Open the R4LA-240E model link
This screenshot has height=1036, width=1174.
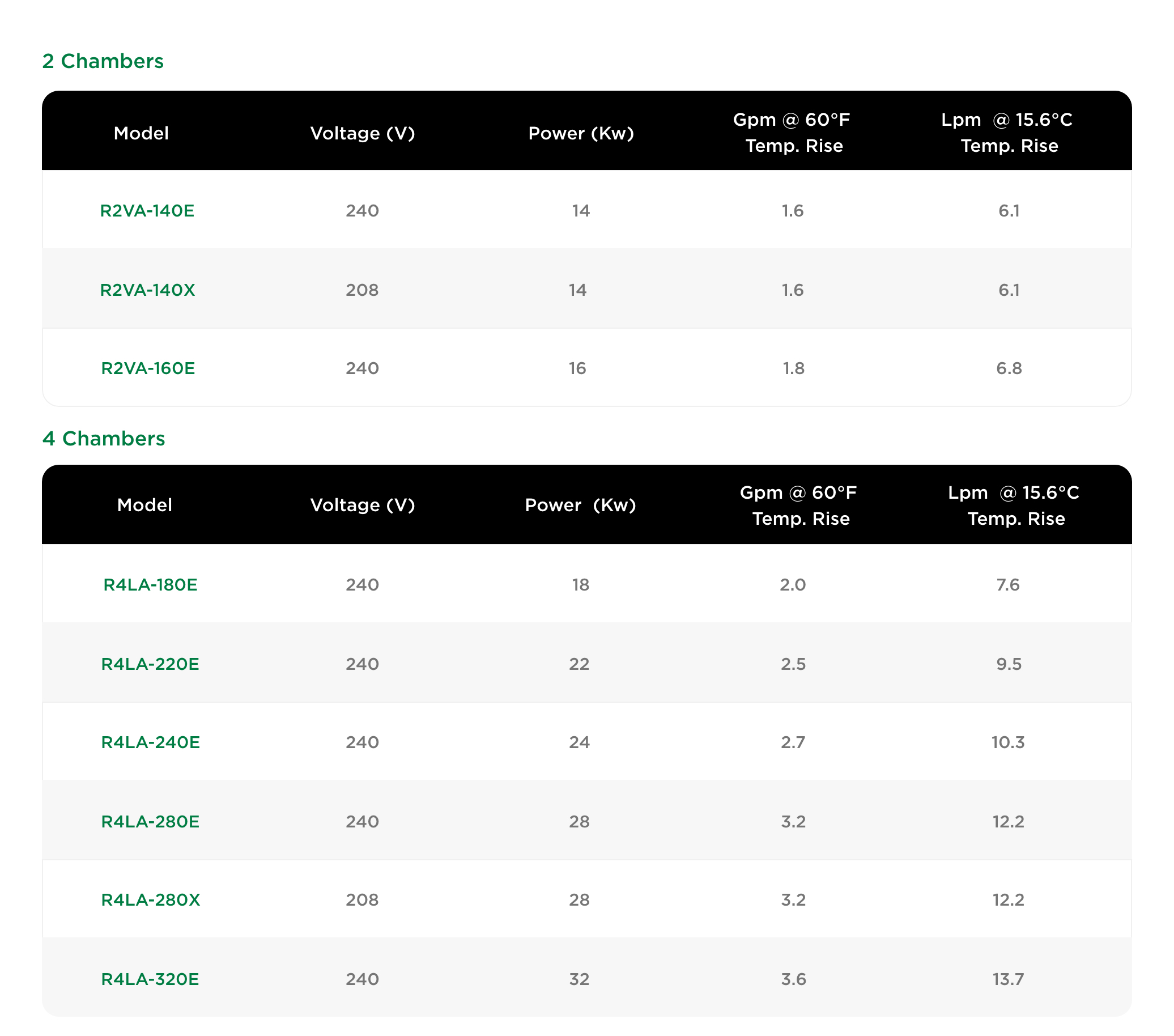151,742
